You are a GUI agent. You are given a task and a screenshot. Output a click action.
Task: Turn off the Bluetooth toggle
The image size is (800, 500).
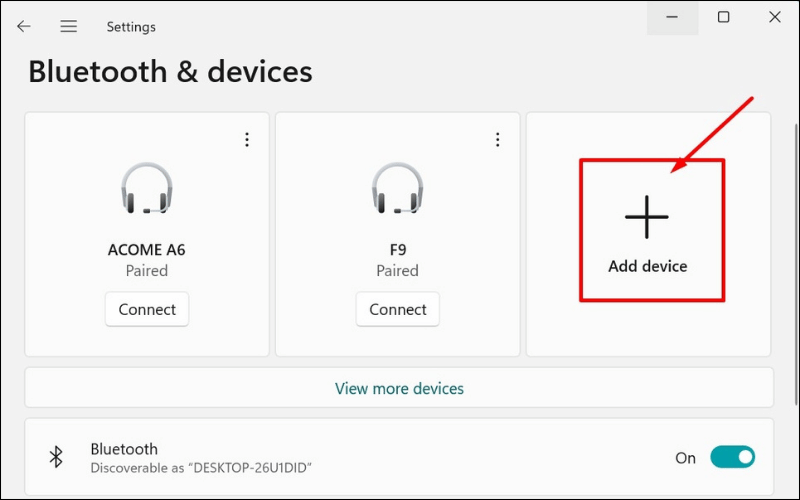click(x=733, y=457)
